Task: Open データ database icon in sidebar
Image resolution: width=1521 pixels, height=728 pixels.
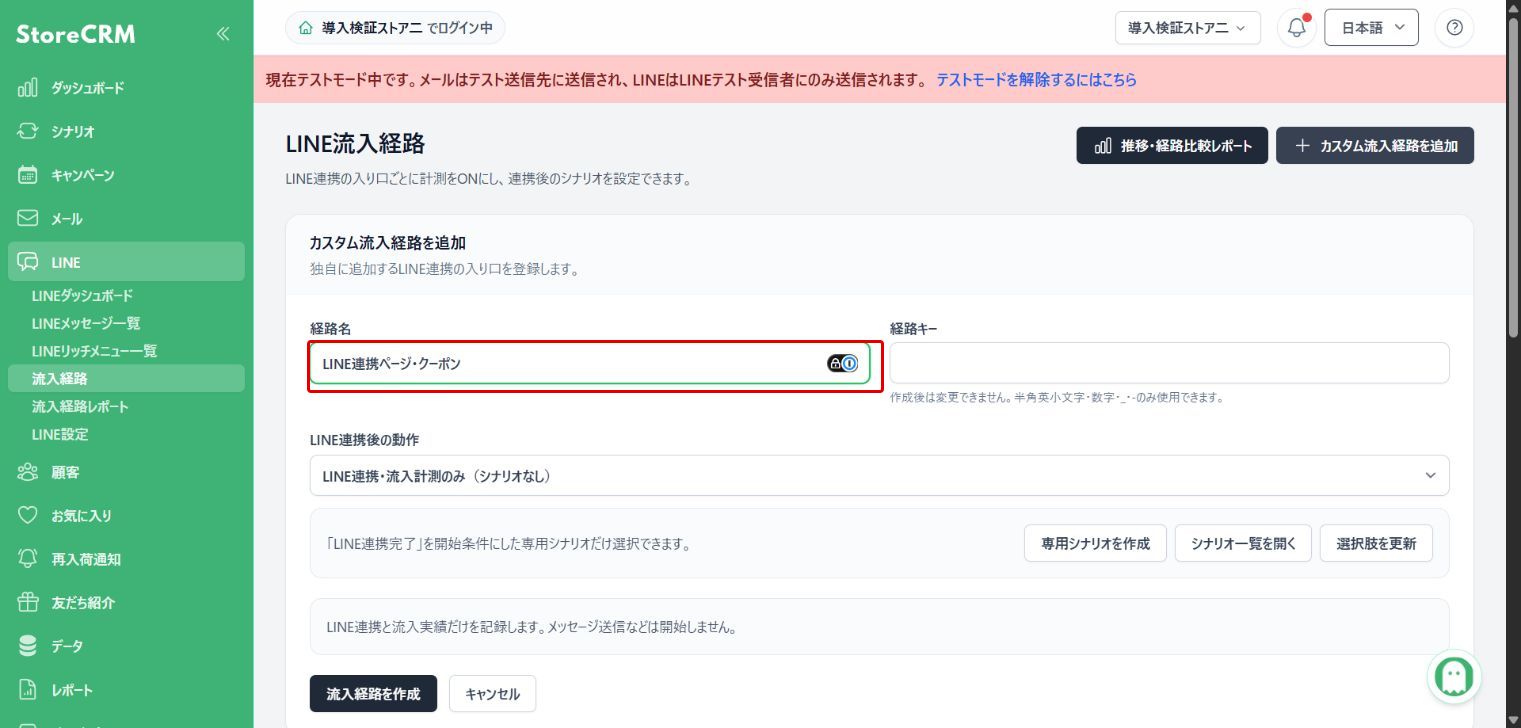Action: [x=28, y=646]
